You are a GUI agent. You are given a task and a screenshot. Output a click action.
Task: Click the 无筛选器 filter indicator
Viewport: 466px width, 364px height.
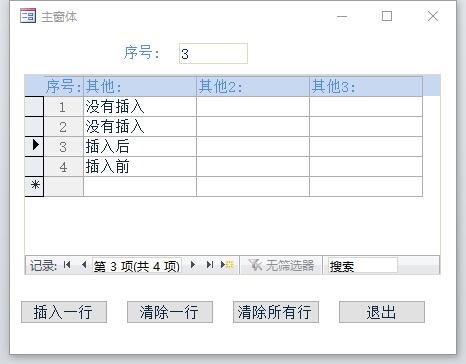(281, 265)
